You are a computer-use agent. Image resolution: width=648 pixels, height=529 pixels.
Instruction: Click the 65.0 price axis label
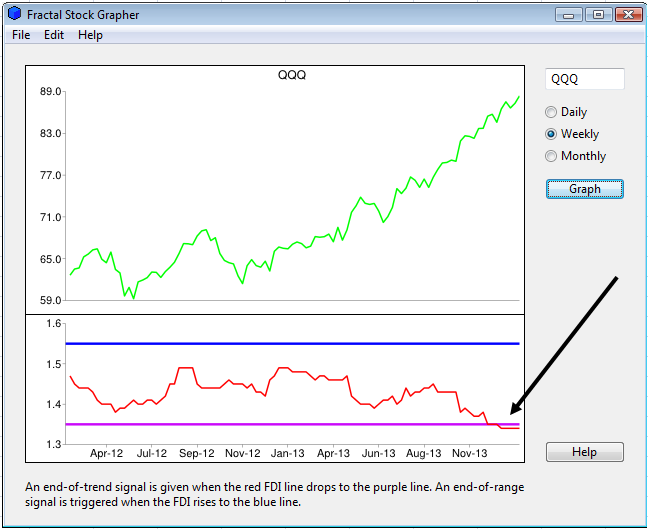[50, 259]
